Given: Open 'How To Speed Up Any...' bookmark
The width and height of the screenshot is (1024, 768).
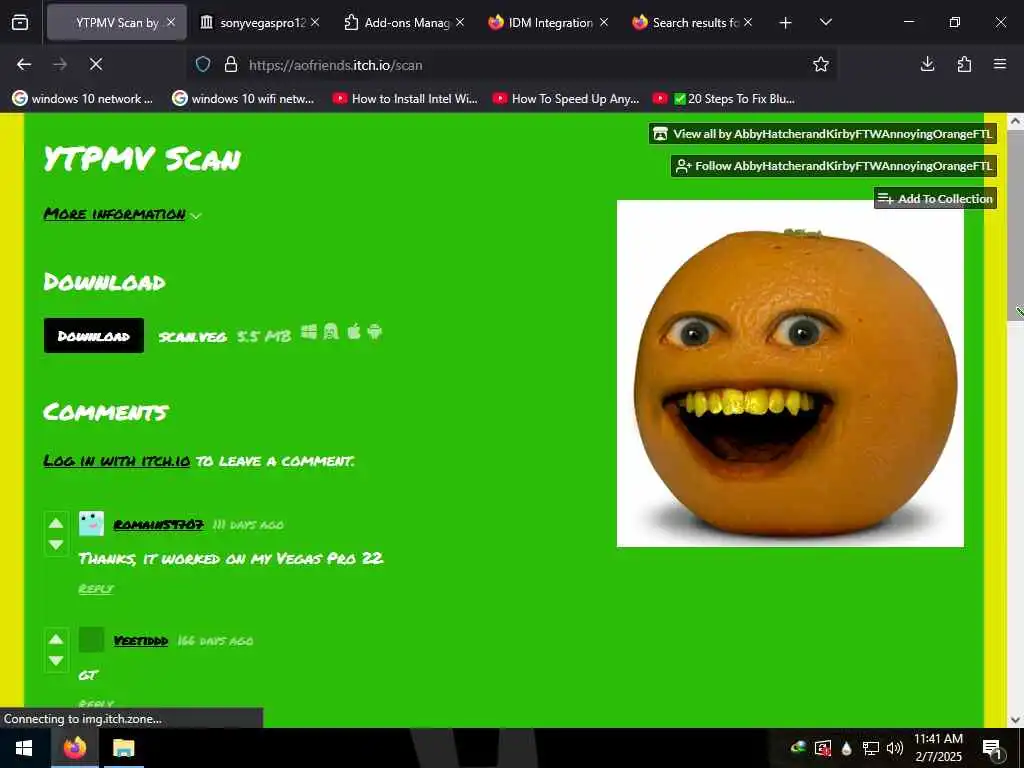Looking at the screenshot, I should click(566, 99).
